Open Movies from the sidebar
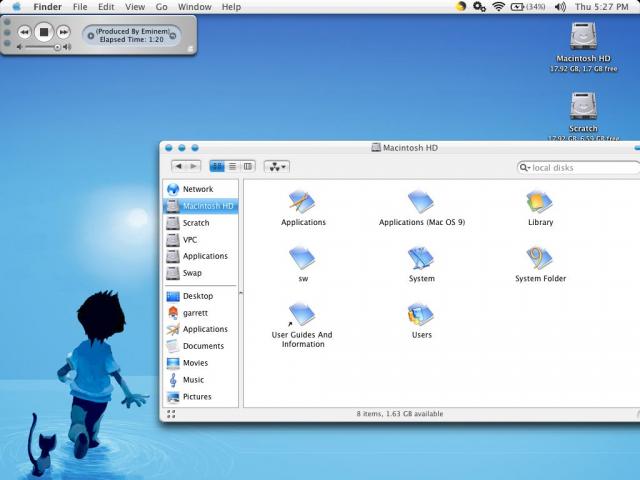 200,363
